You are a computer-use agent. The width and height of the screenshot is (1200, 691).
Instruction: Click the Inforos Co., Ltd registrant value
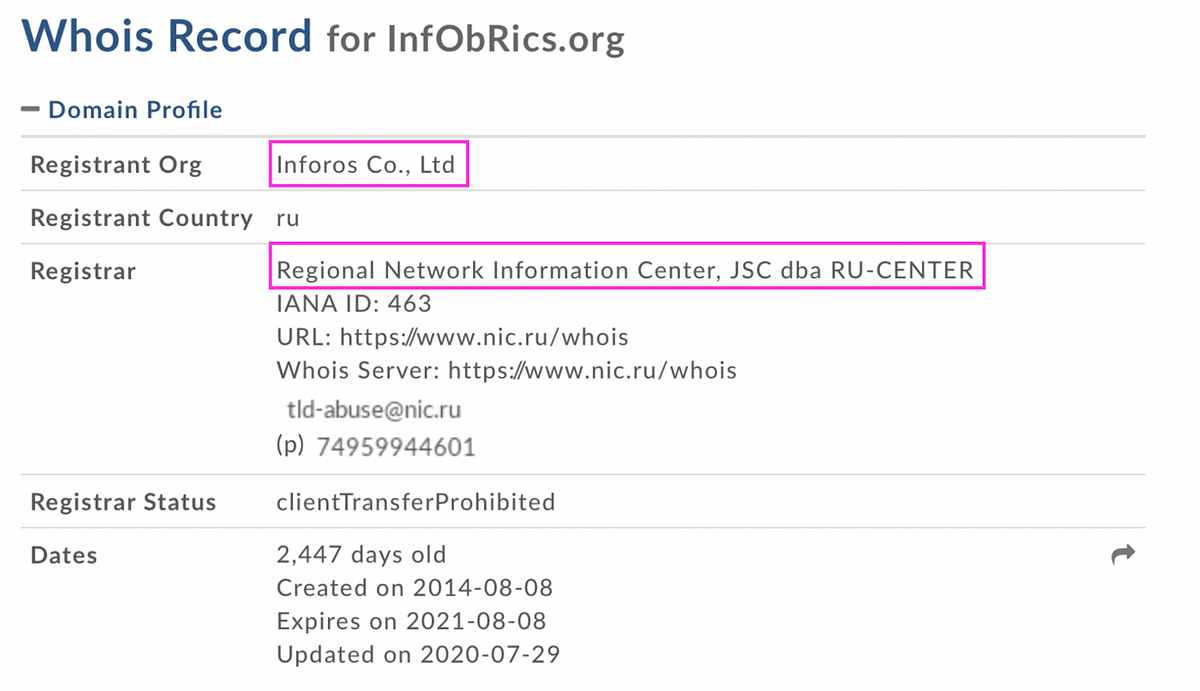tap(366, 165)
